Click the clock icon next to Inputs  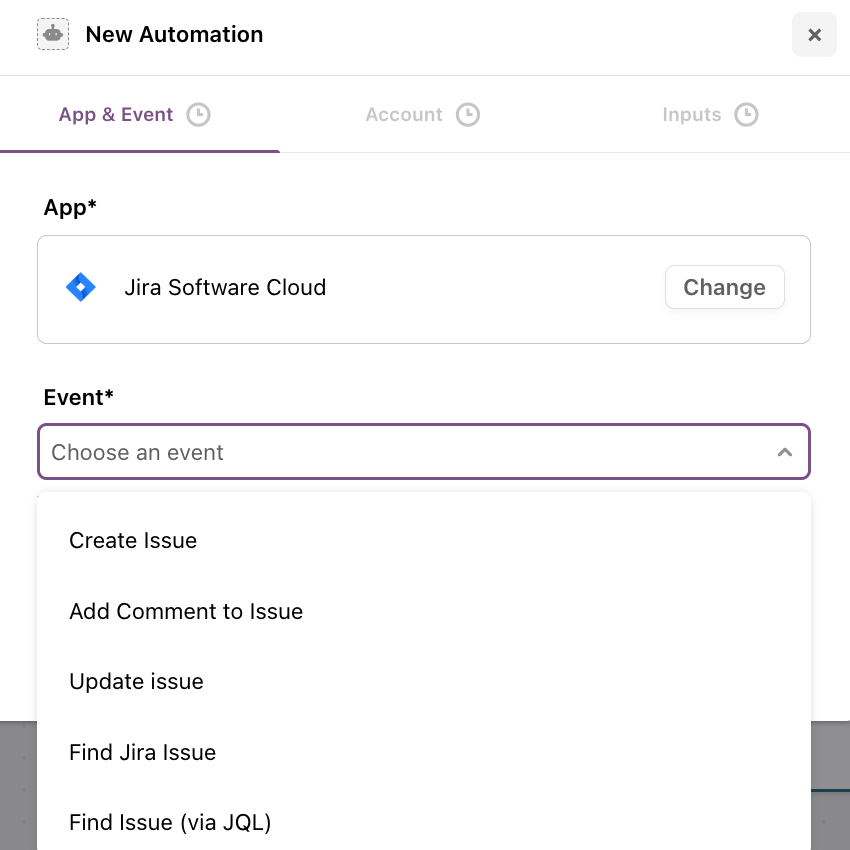click(x=746, y=115)
